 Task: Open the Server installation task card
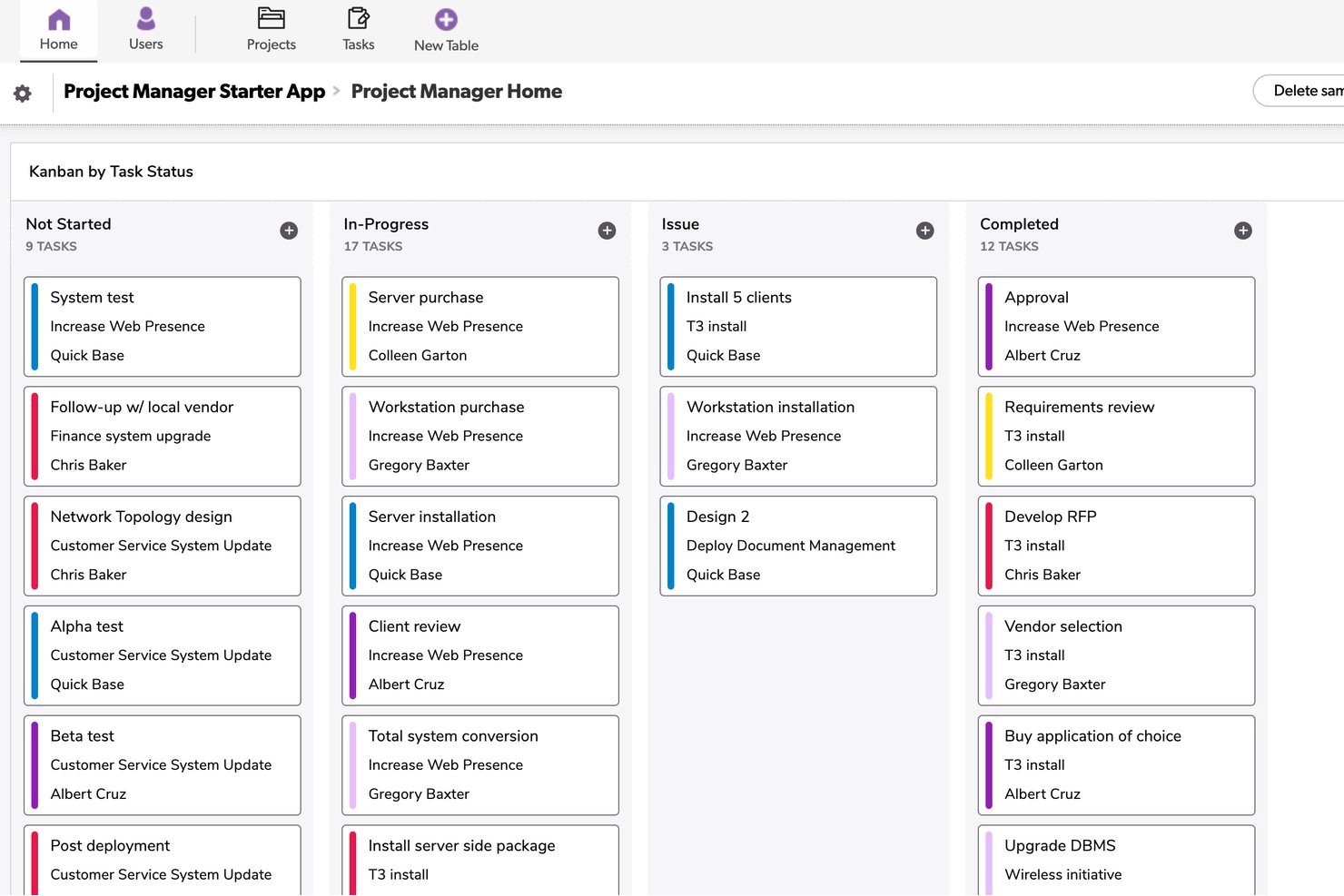[480, 546]
